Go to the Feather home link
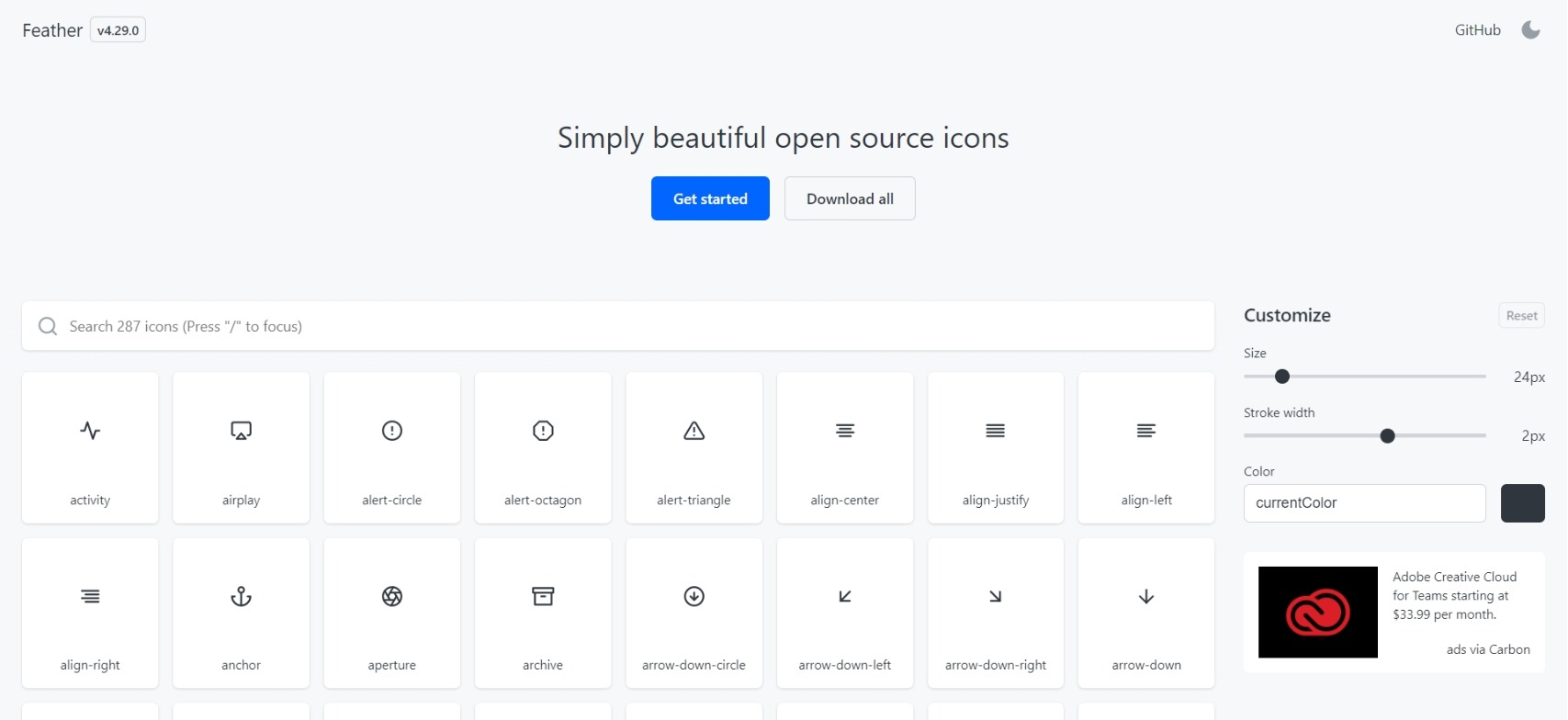 click(52, 30)
